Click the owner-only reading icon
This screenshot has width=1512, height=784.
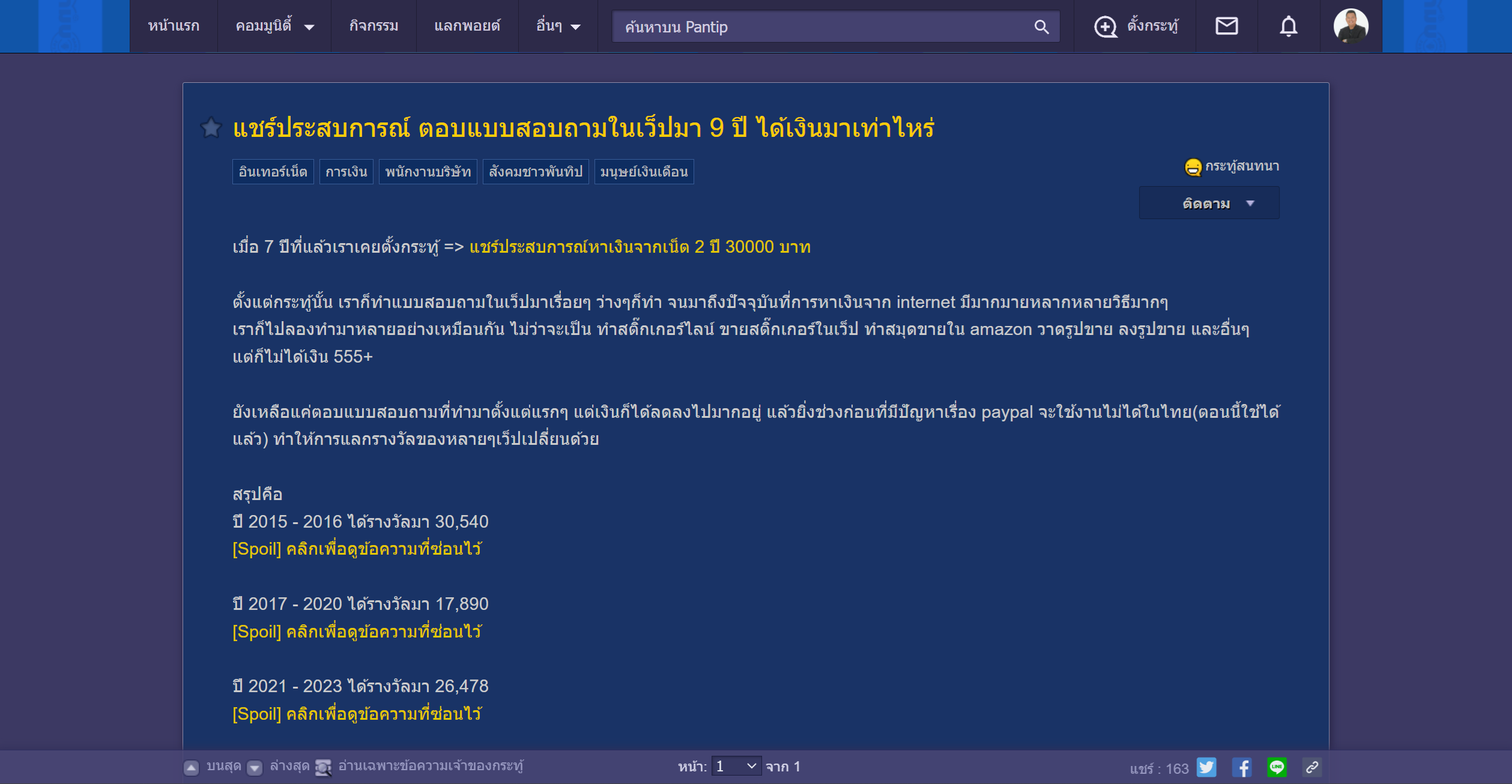[x=324, y=768]
